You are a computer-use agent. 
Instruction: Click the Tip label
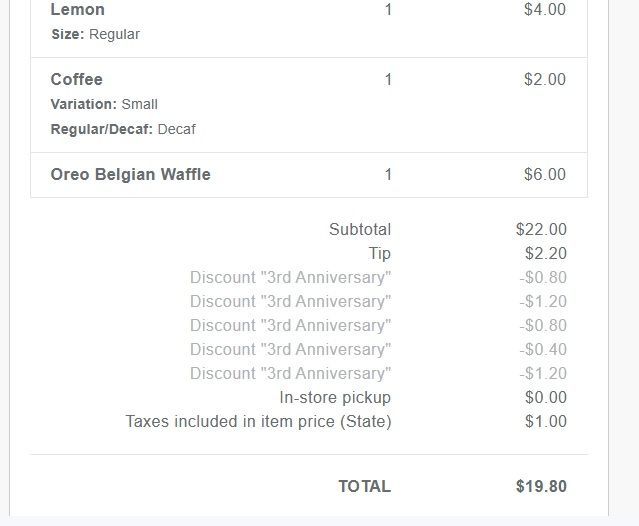(379, 254)
